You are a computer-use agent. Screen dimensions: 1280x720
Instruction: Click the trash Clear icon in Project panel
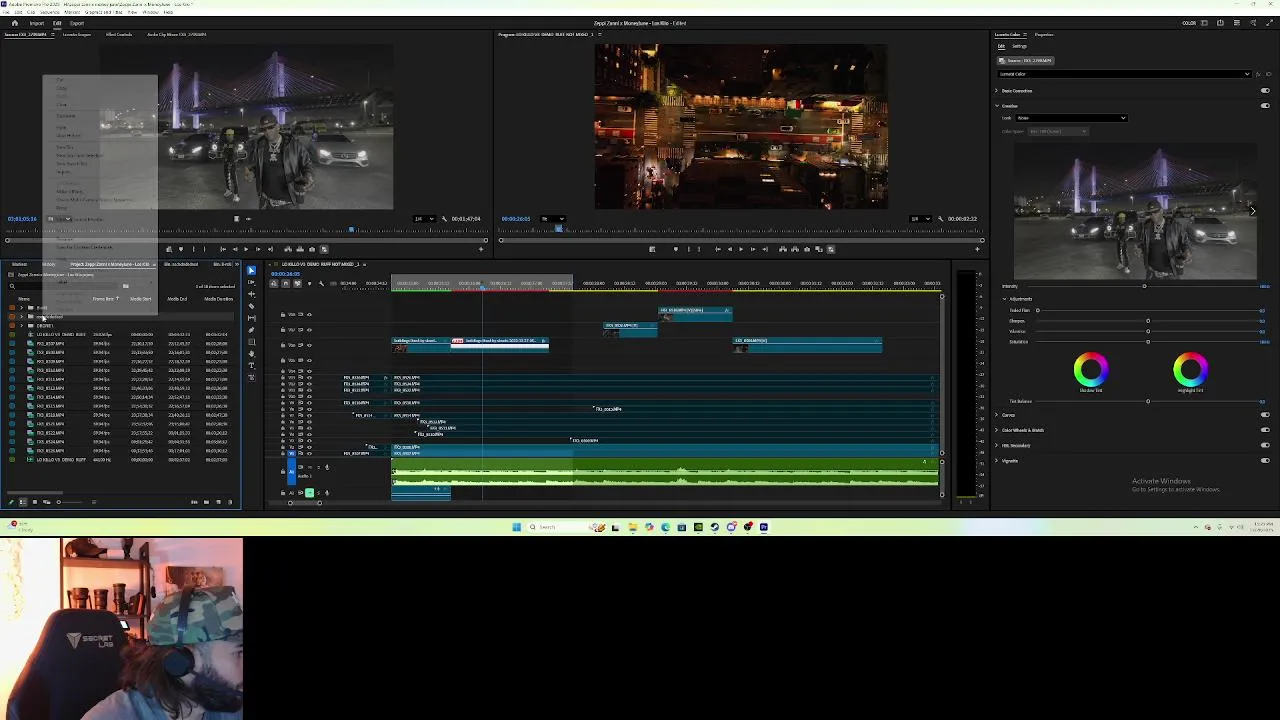(x=231, y=502)
